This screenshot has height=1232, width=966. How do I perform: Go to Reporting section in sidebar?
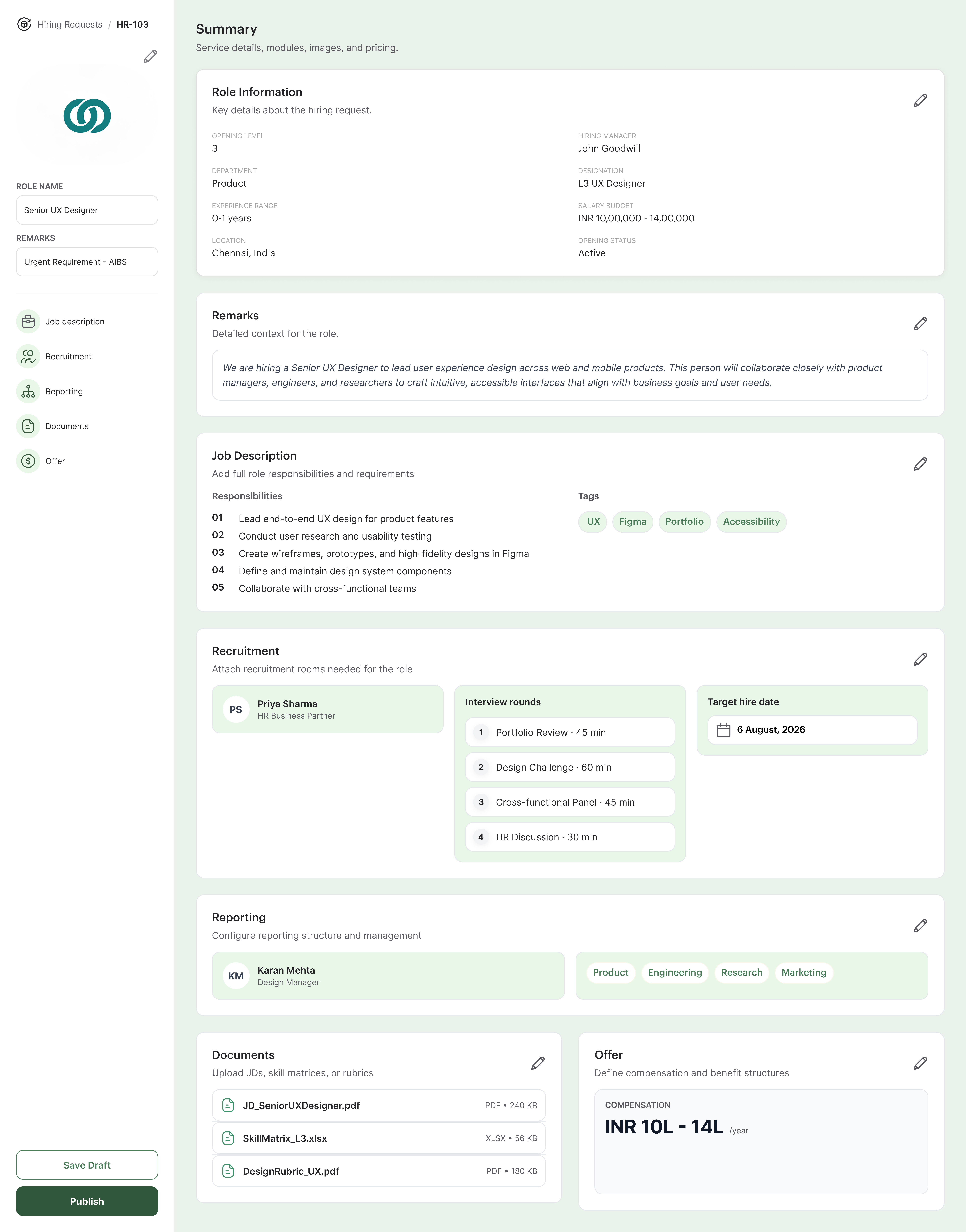pyautogui.click(x=64, y=391)
